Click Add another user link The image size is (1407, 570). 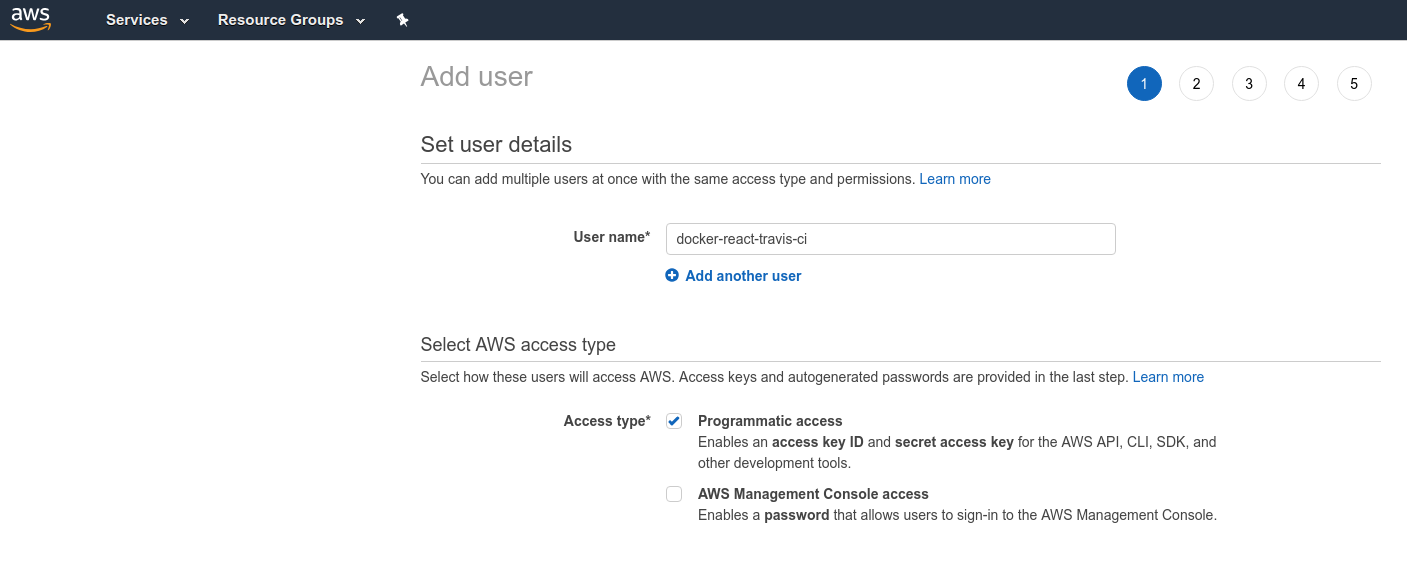coord(743,275)
